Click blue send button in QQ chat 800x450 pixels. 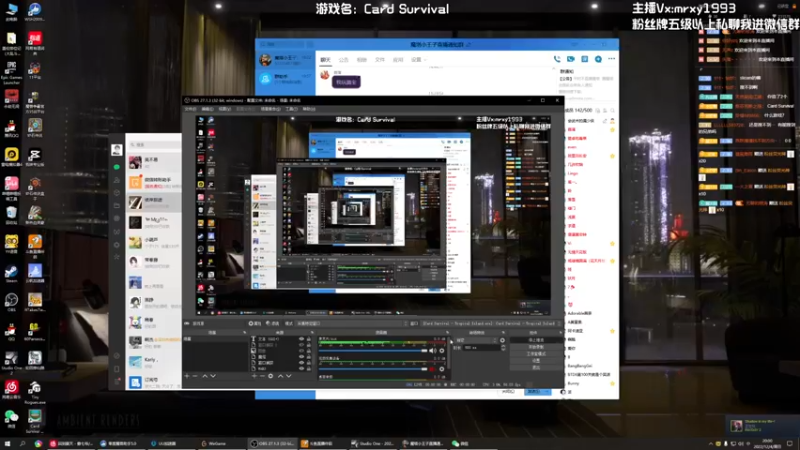tap(537, 391)
